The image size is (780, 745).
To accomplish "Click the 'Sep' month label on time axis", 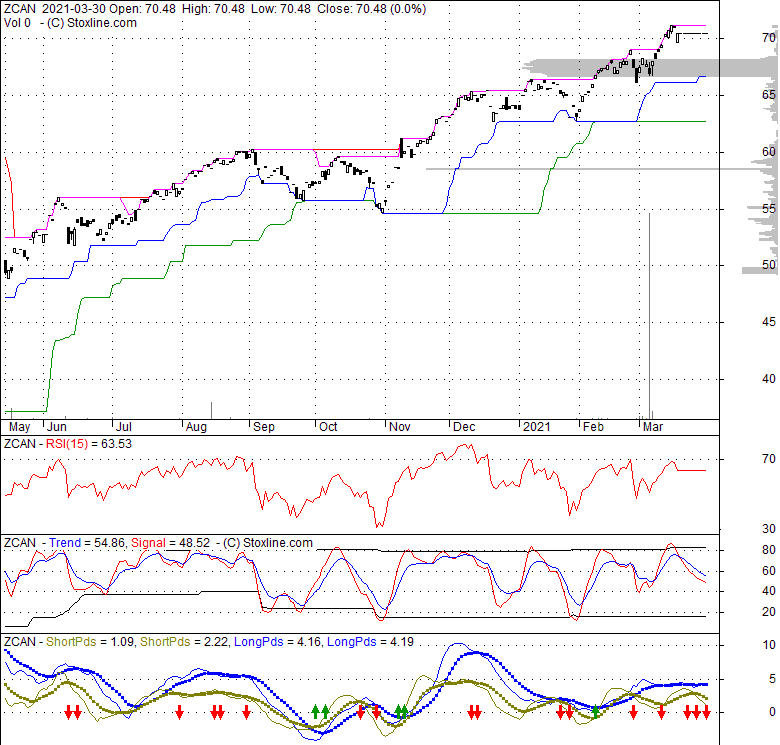I will click(264, 427).
